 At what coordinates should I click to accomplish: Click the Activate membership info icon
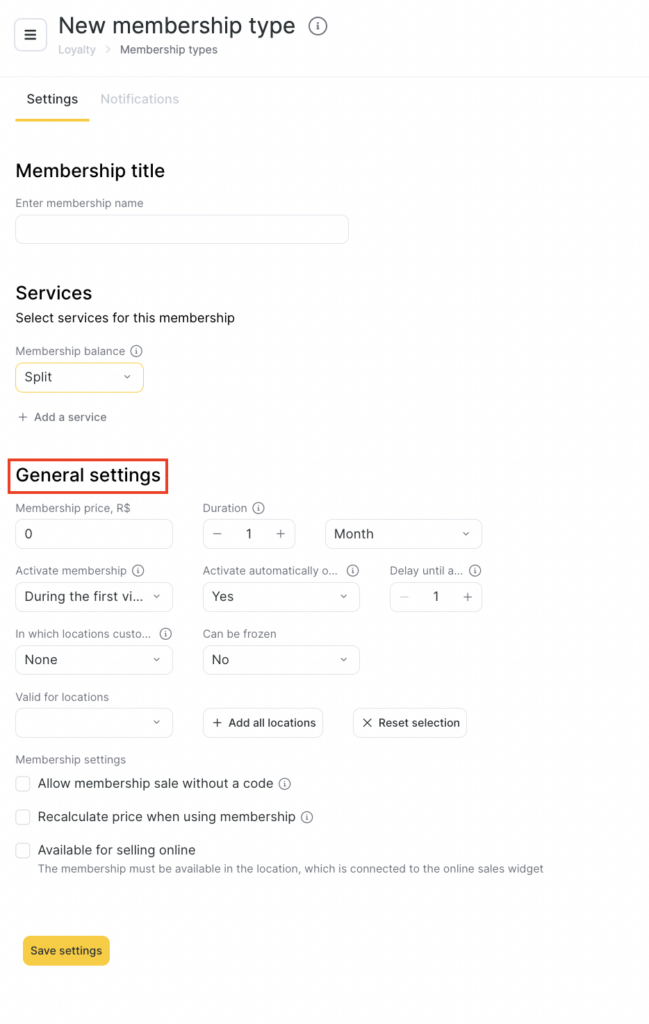coord(139,571)
